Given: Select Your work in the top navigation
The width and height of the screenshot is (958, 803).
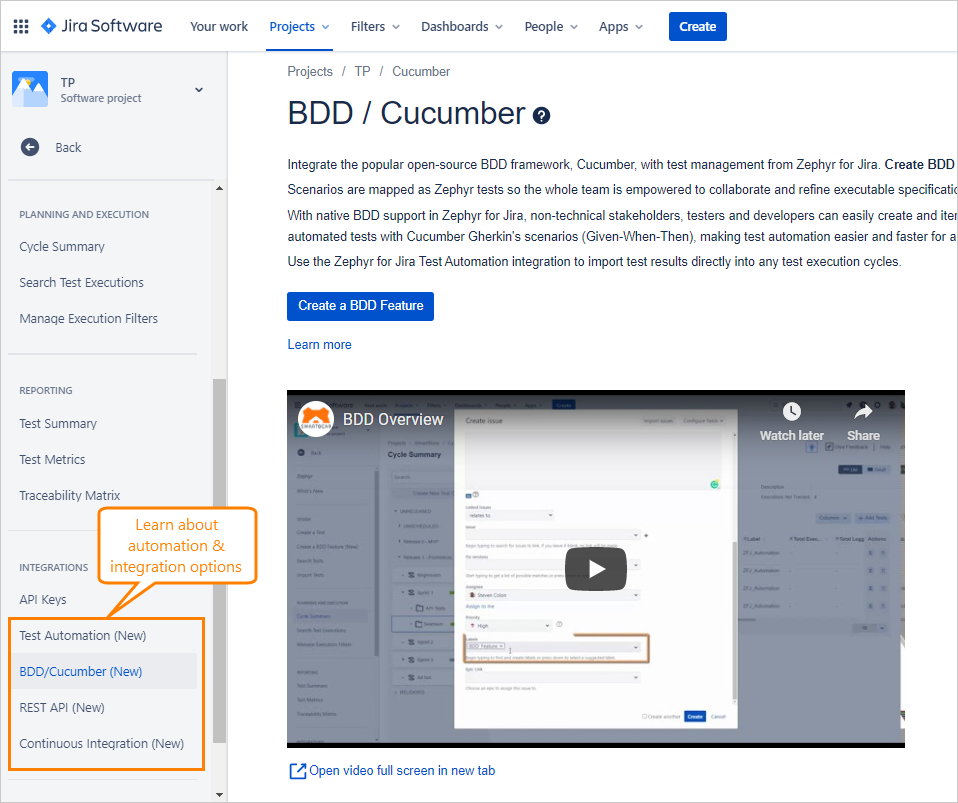Looking at the screenshot, I should pyautogui.click(x=218, y=27).
